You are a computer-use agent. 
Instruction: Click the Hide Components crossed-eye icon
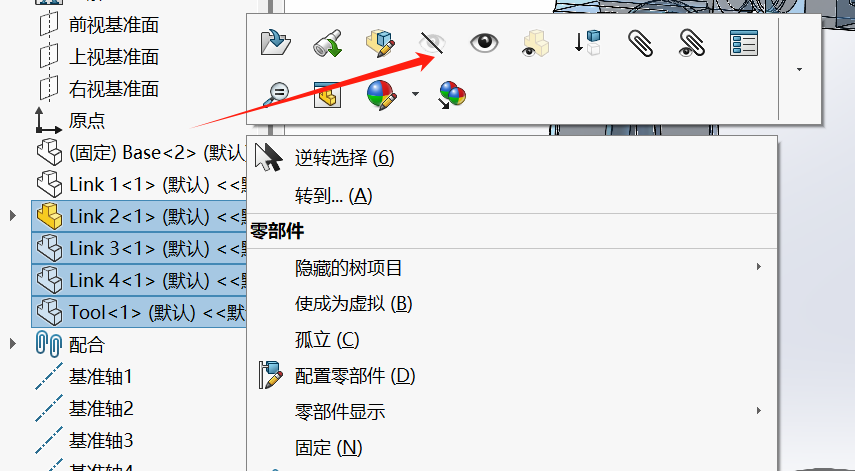click(432, 43)
